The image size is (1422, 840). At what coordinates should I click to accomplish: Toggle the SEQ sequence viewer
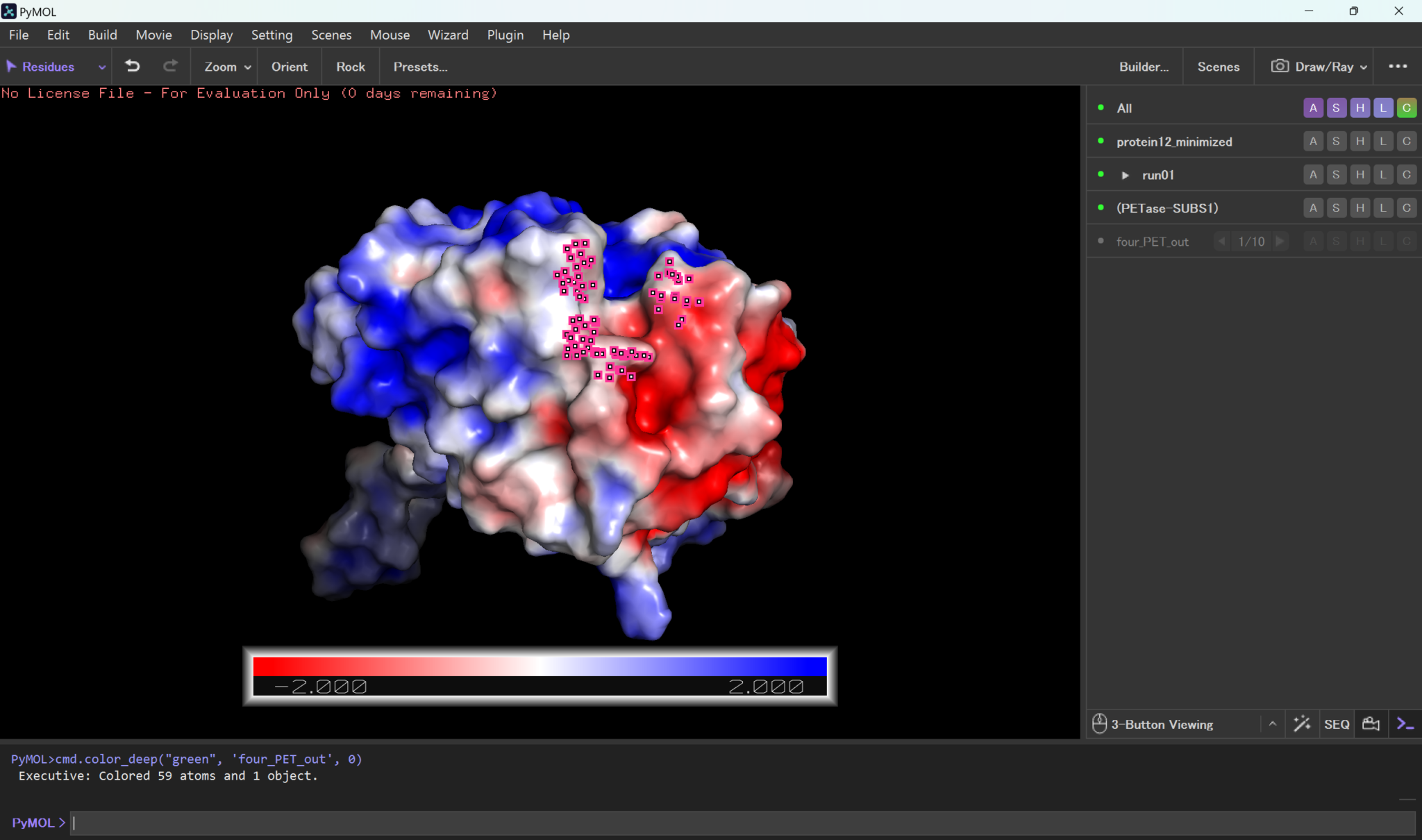(1337, 724)
